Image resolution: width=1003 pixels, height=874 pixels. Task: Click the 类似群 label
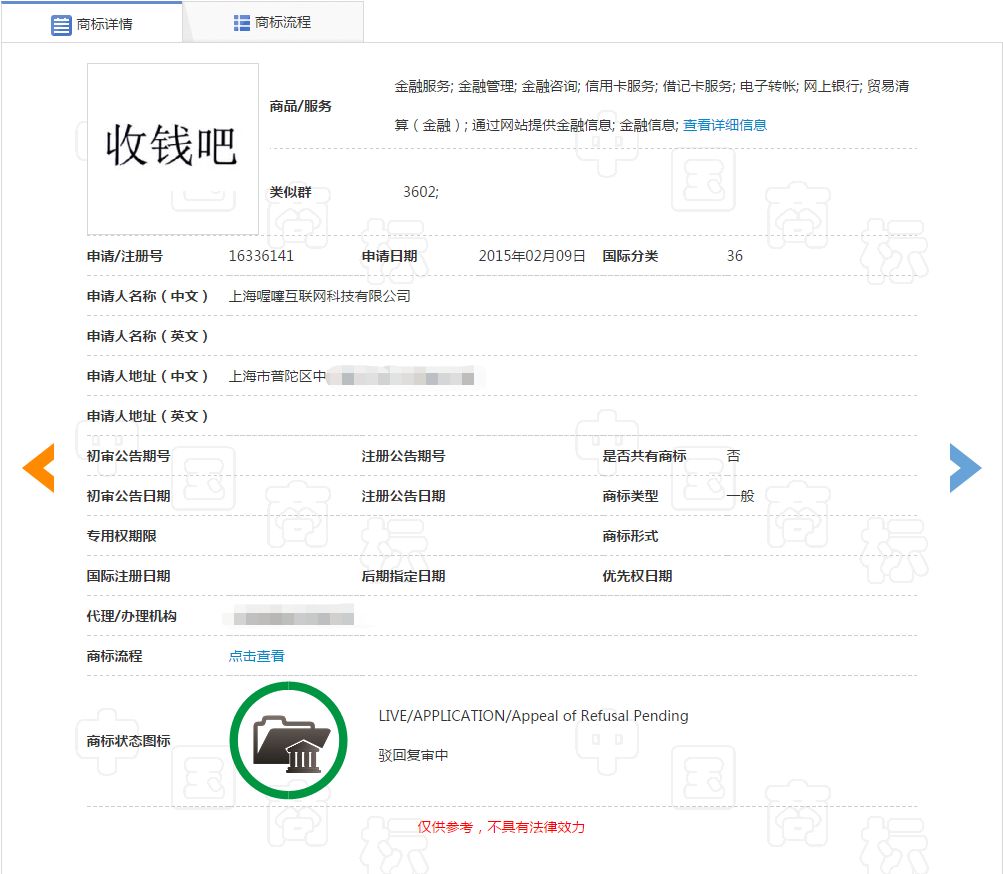[290, 192]
